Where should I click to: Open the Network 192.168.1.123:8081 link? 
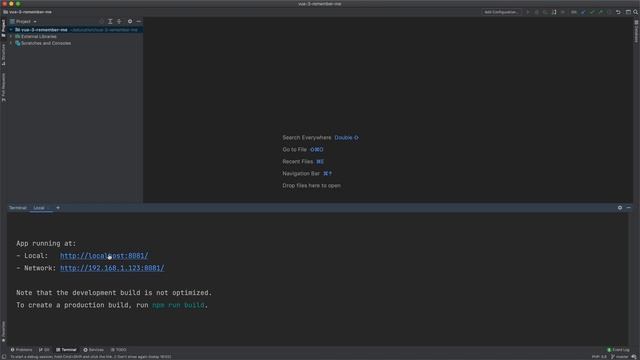112,268
